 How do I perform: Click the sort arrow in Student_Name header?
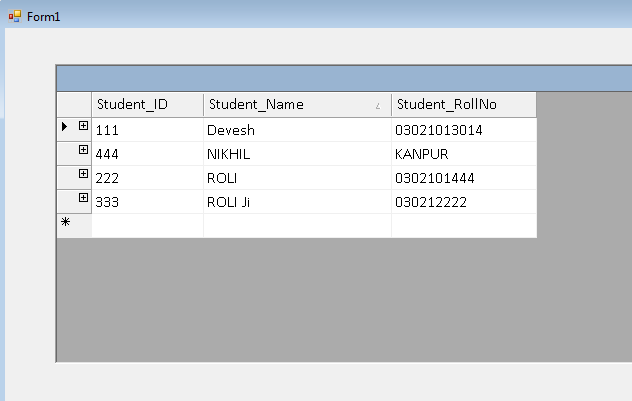[377, 106]
